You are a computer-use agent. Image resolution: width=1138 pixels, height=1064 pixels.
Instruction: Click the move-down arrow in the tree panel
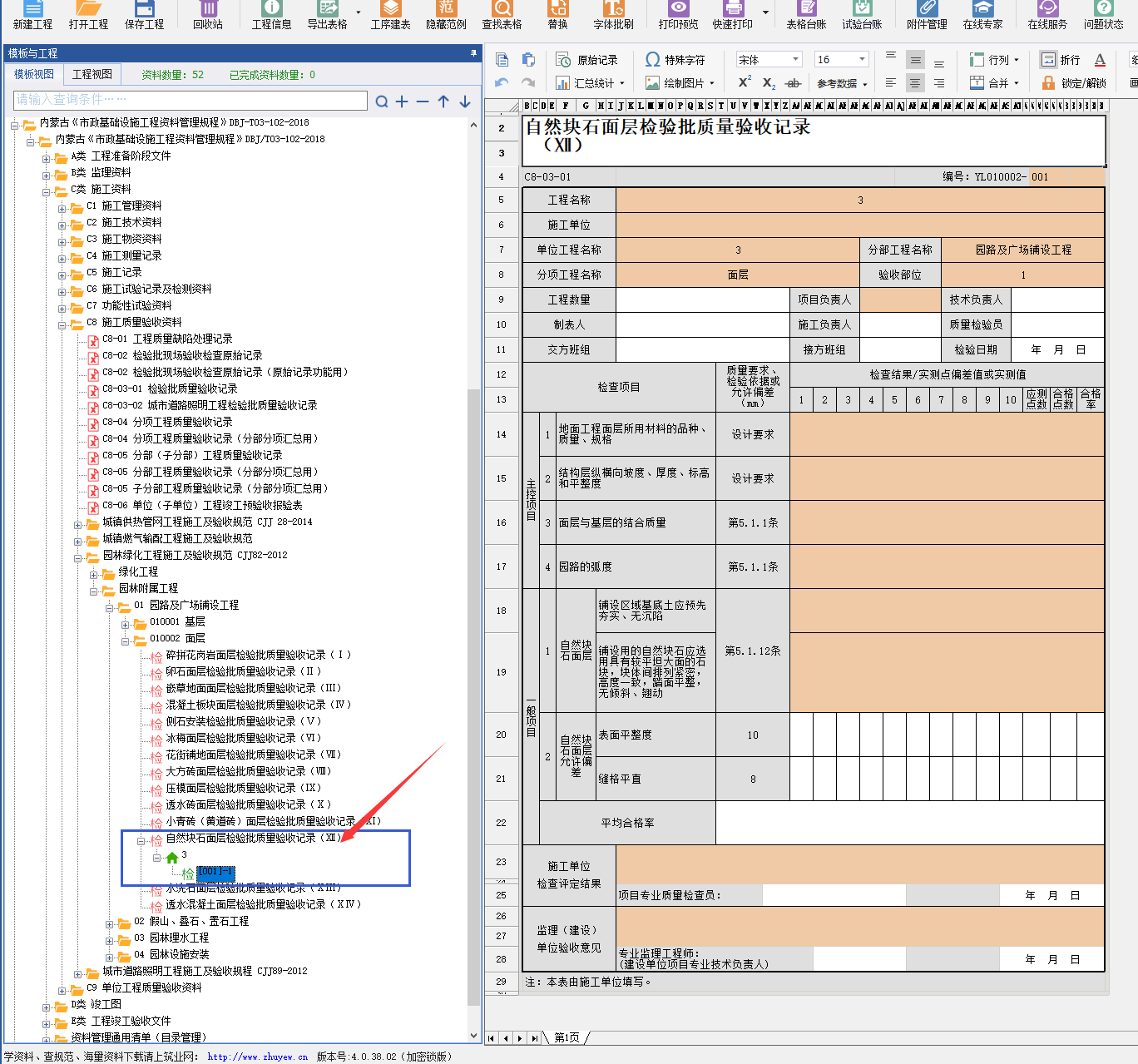pyautogui.click(x=465, y=101)
